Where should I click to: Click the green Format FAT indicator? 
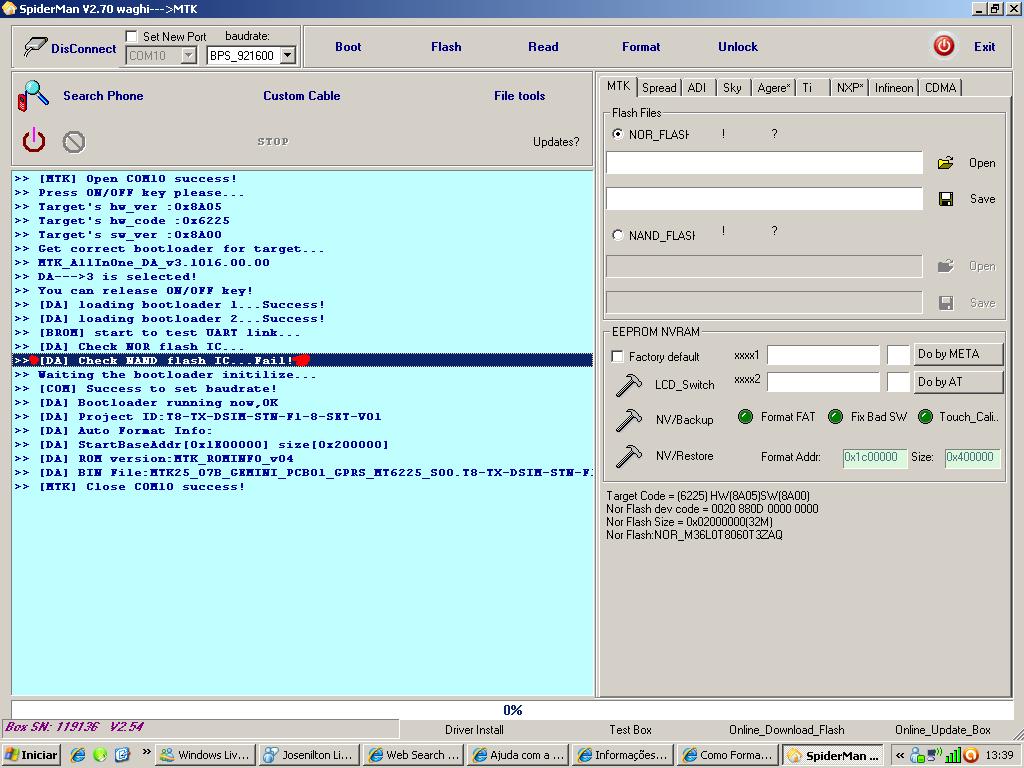[745, 417]
